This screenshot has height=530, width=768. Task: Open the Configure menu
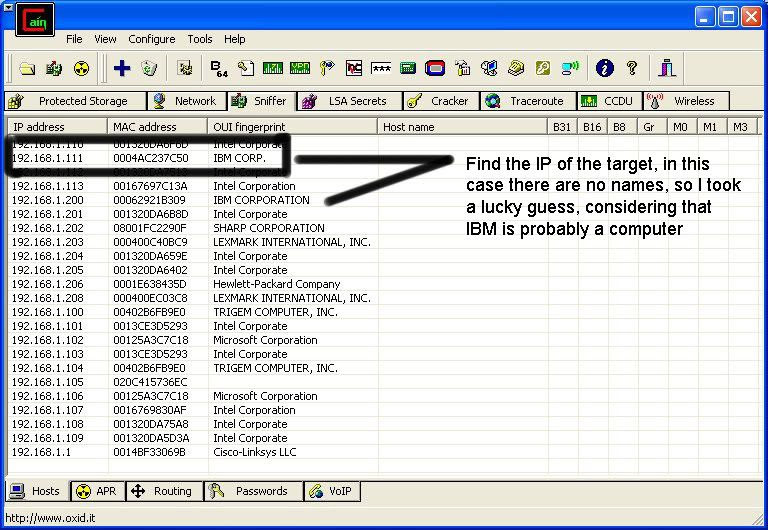pos(152,39)
